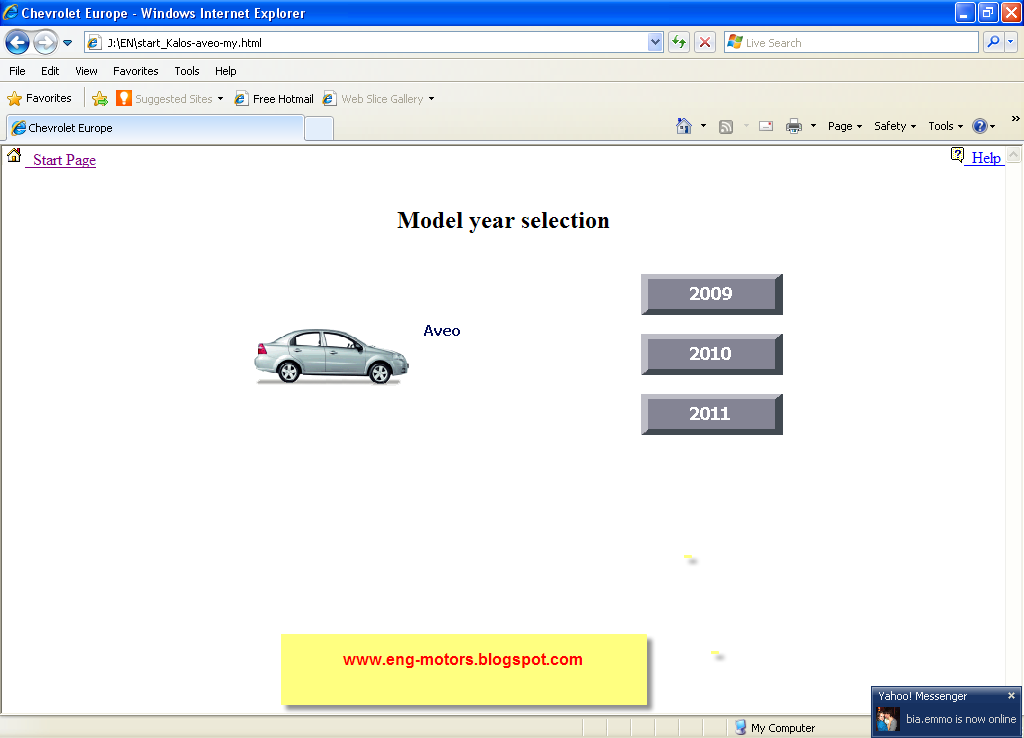Select the 2011 model year button

pos(711,414)
